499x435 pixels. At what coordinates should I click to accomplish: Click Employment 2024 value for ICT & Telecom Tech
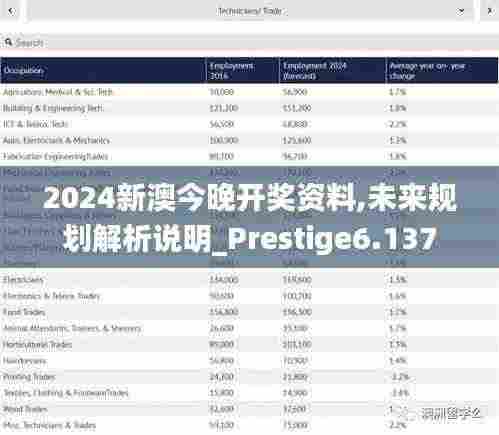click(x=295, y=124)
